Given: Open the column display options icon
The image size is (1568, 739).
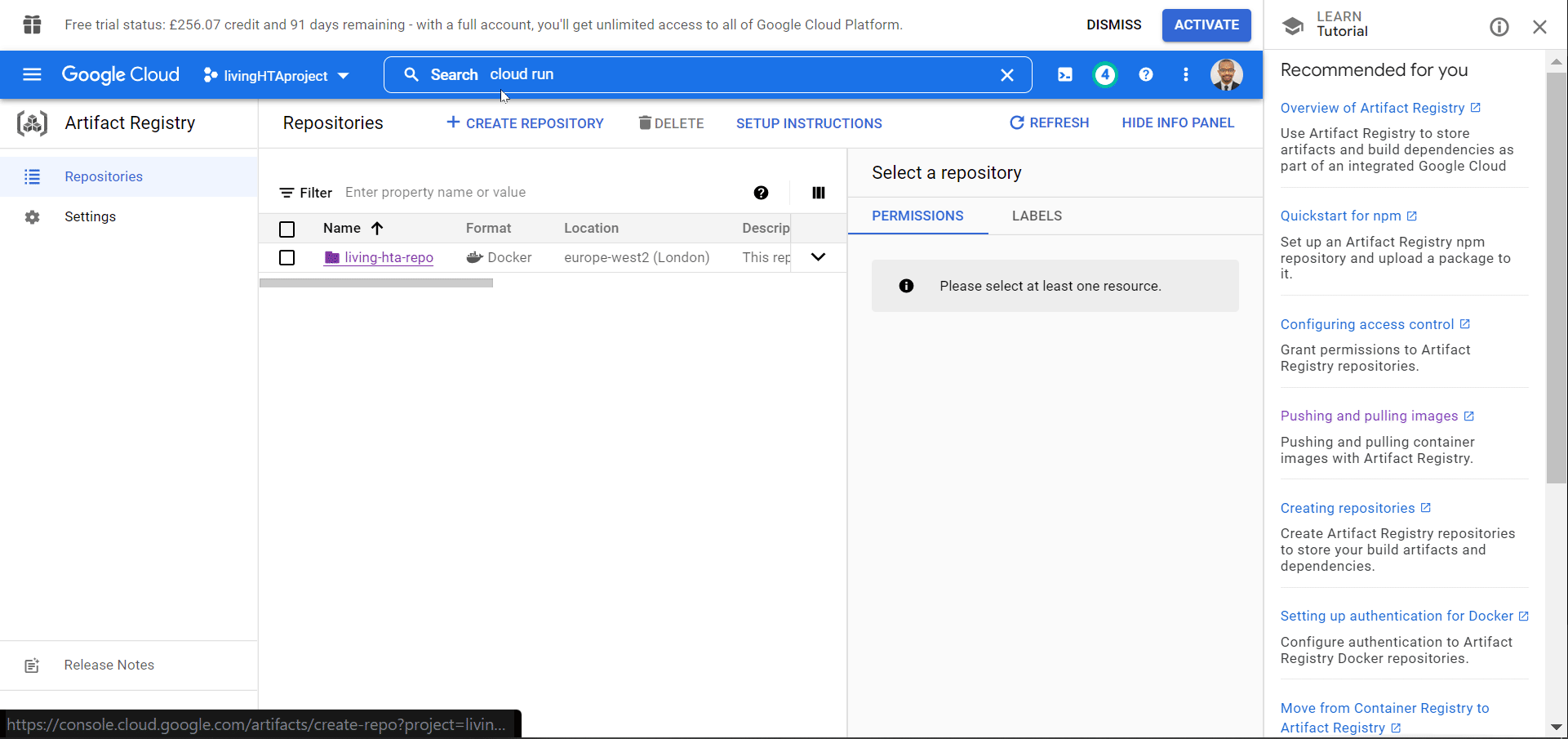Looking at the screenshot, I should tap(819, 193).
